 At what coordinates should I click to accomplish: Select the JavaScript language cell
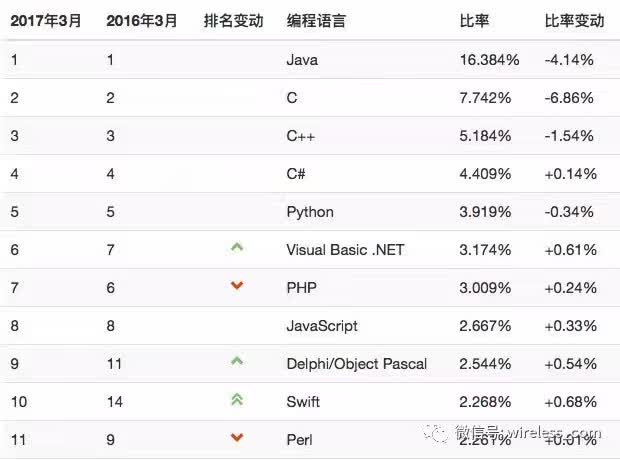pyautogui.click(x=322, y=326)
